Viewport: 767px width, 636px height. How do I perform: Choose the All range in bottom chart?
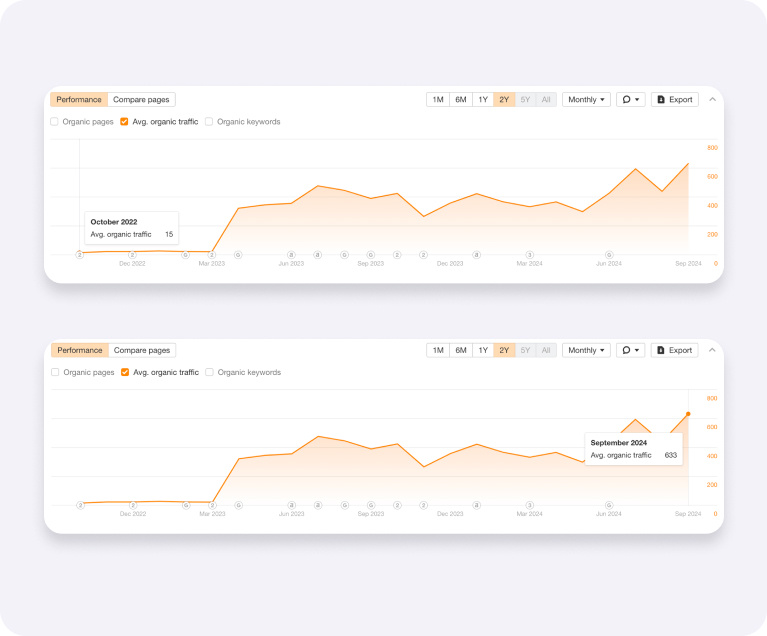[x=546, y=350]
